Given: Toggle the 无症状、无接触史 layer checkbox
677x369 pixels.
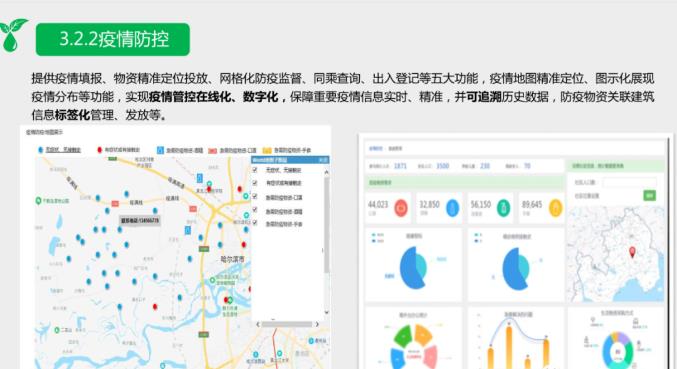Looking at the screenshot, I should (x=255, y=170).
